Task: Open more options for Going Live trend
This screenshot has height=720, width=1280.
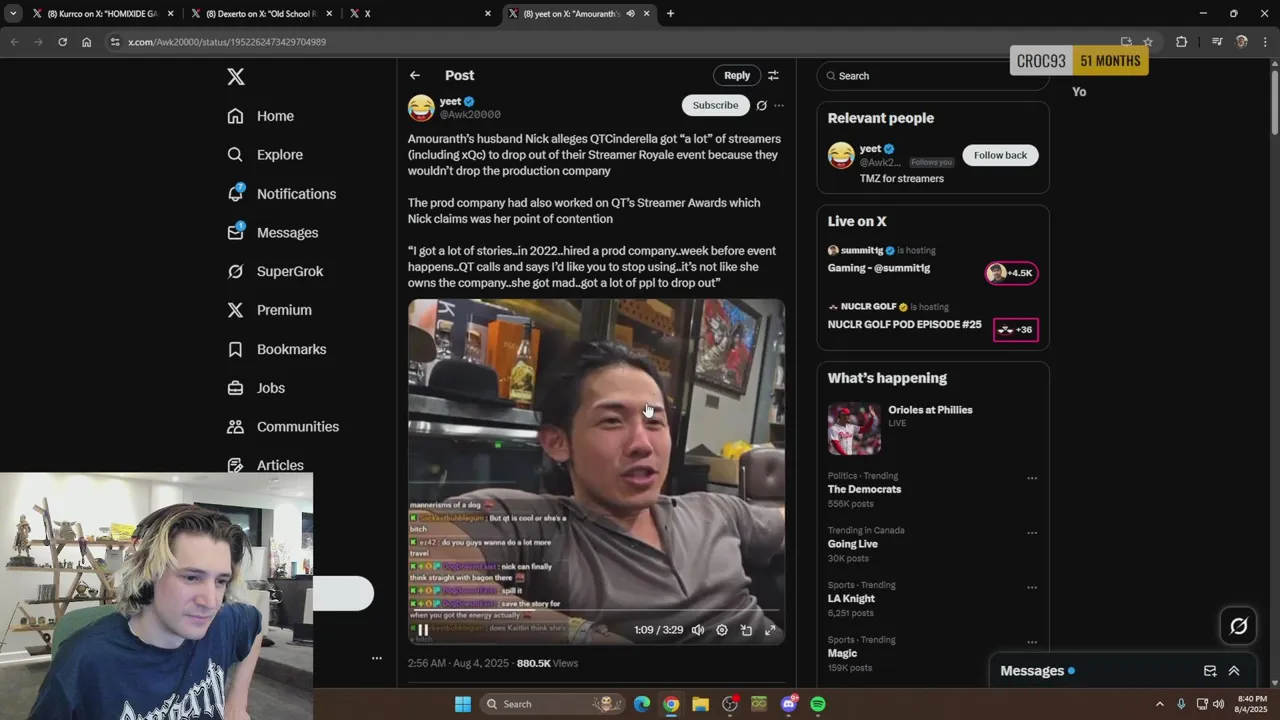Action: tap(1032, 533)
